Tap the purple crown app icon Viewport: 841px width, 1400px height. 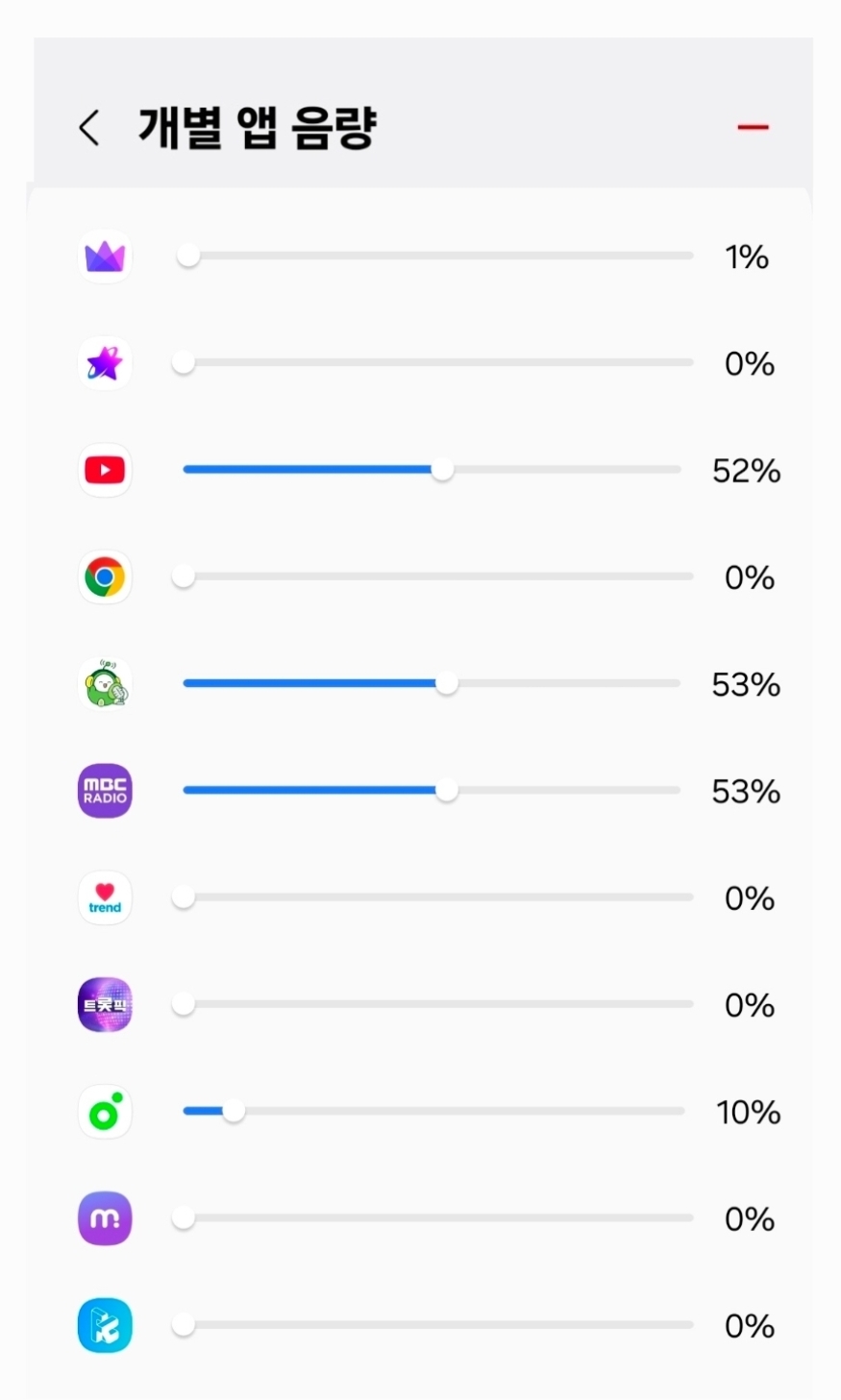tap(105, 258)
